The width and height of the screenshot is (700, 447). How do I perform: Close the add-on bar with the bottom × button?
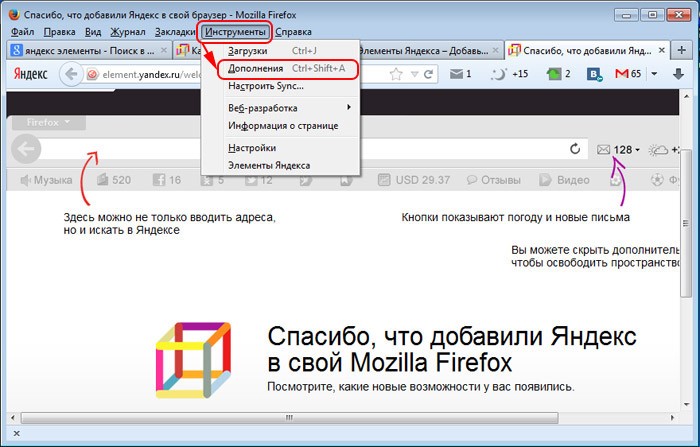click(x=16, y=434)
